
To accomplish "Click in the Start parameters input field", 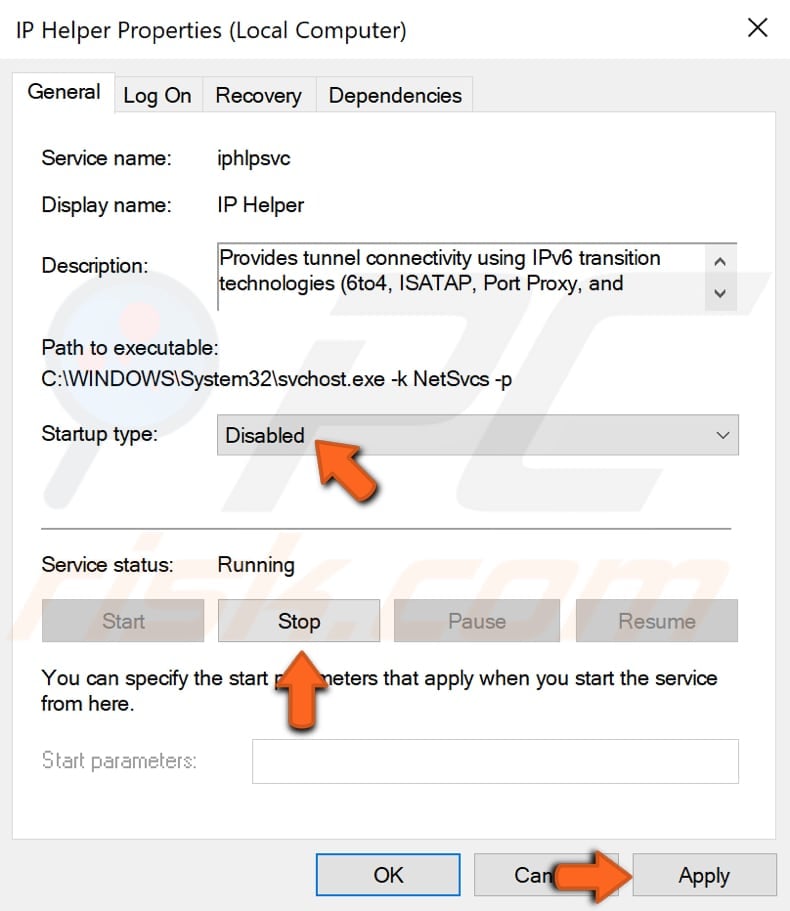I will coord(495,761).
